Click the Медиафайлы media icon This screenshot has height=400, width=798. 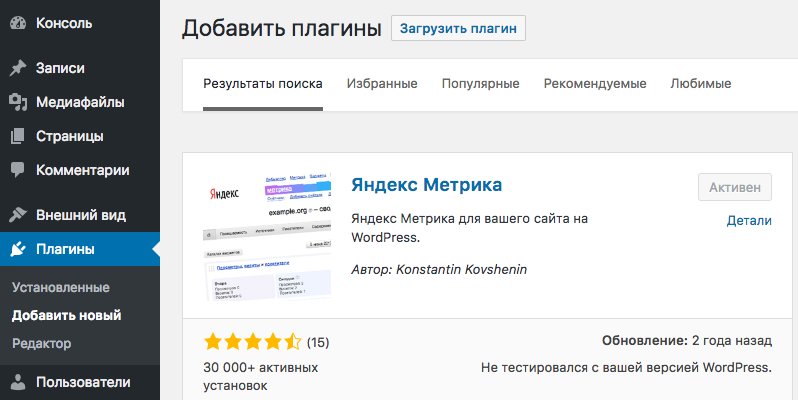click(x=18, y=102)
